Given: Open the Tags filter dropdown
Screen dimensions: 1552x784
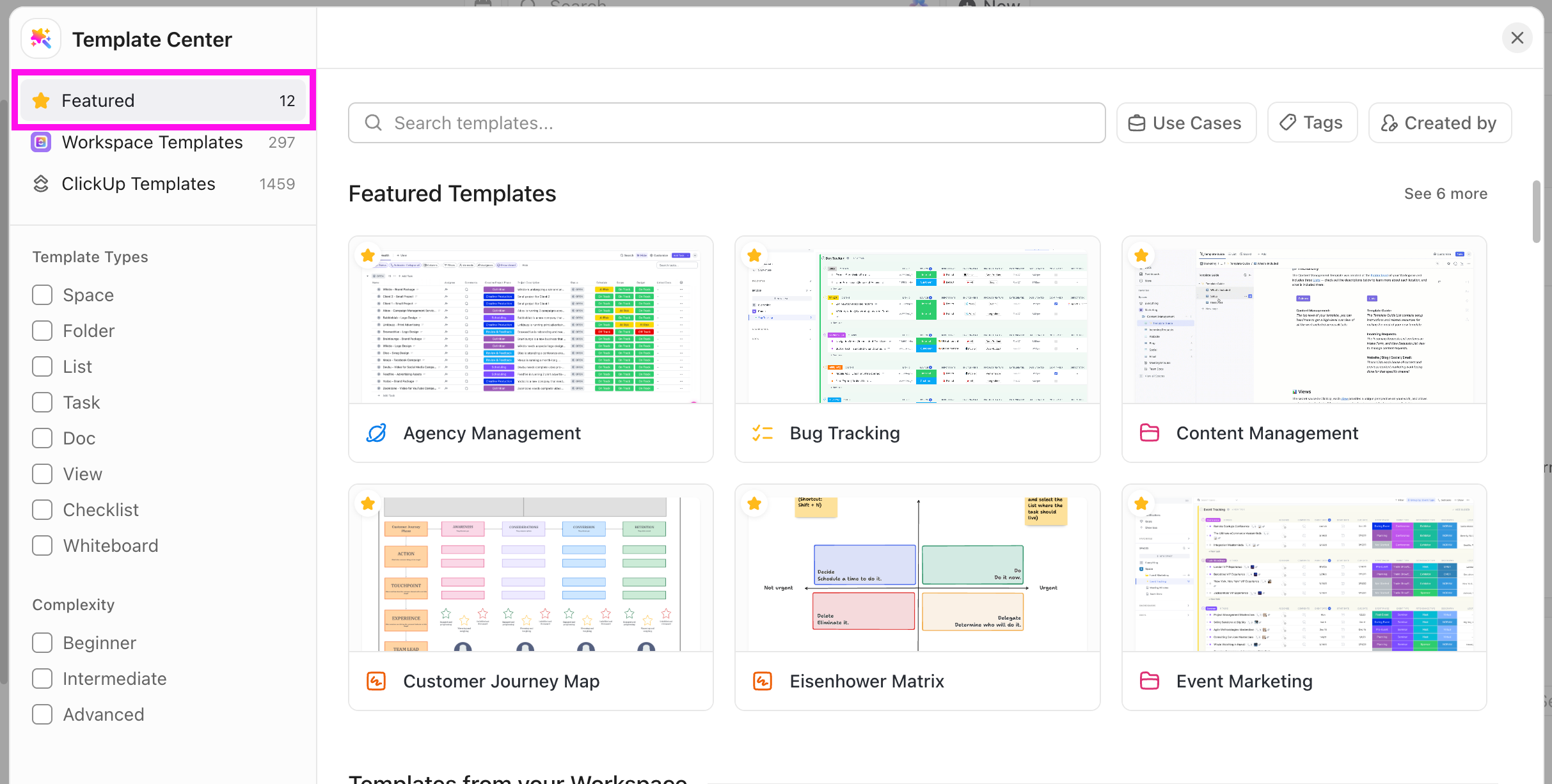Looking at the screenshot, I should click(x=1311, y=123).
